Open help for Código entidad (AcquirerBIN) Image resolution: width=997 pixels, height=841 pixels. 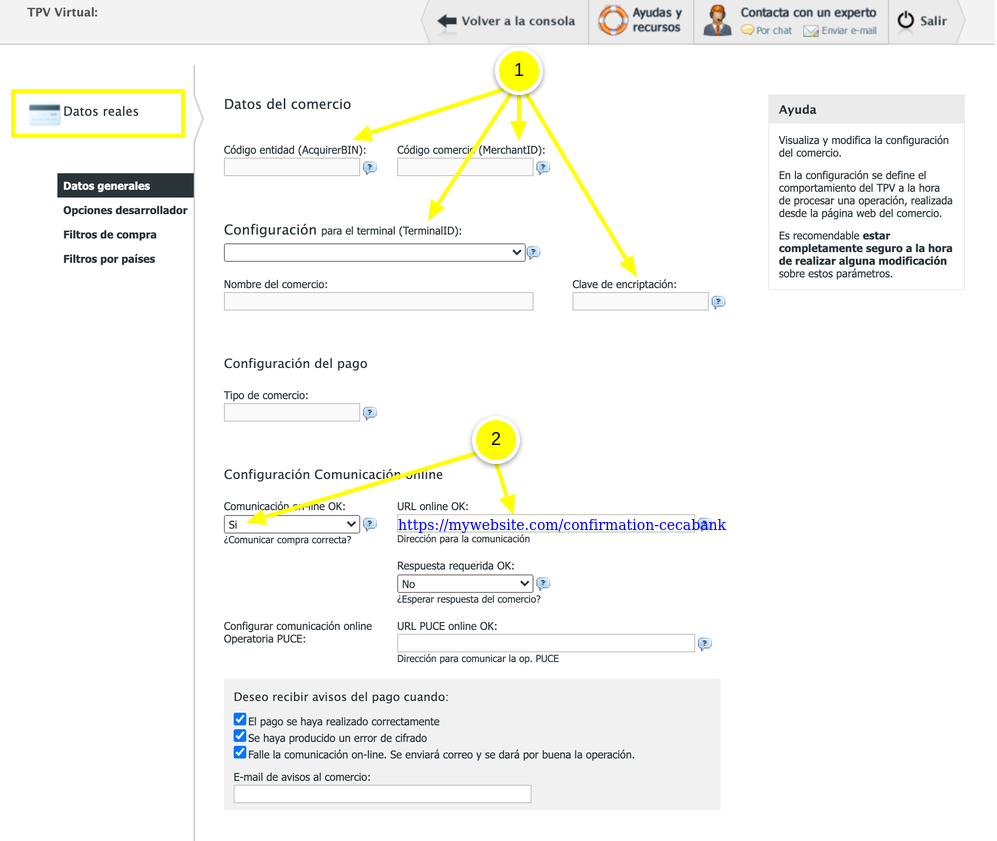coord(370,168)
